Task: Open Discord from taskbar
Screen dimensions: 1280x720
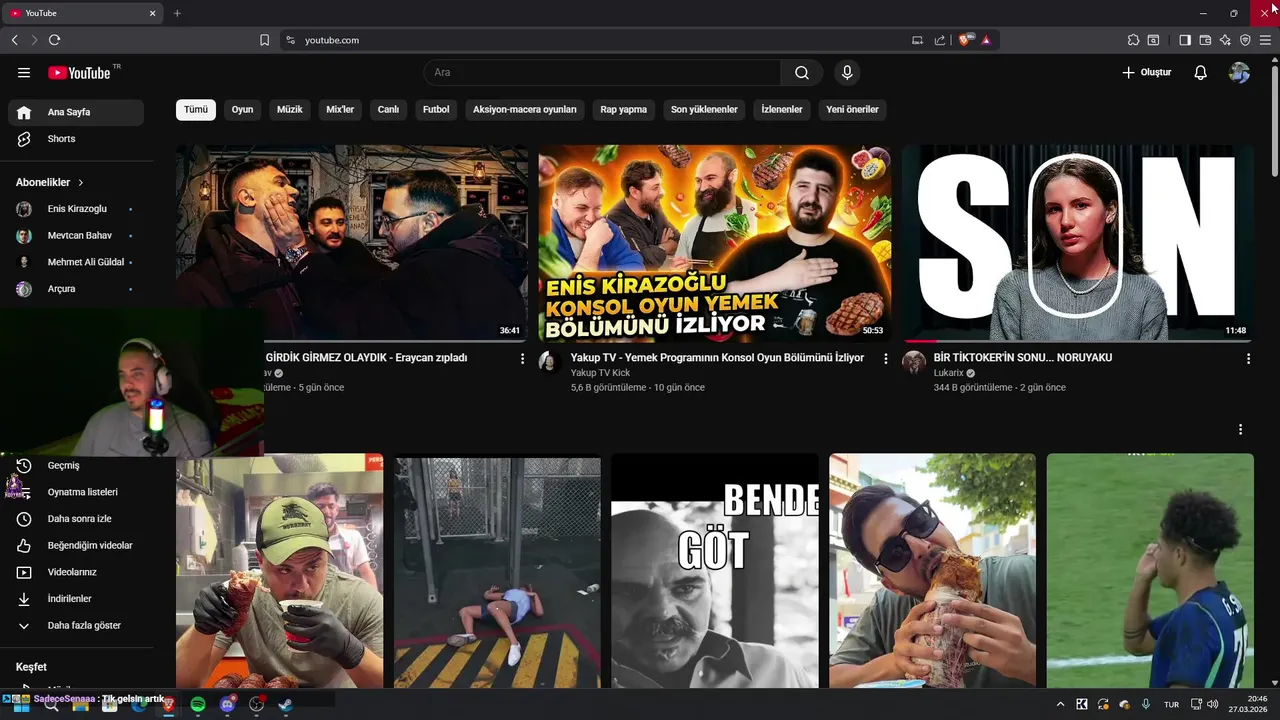Action: pyautogui.click(x=227, y=704)
